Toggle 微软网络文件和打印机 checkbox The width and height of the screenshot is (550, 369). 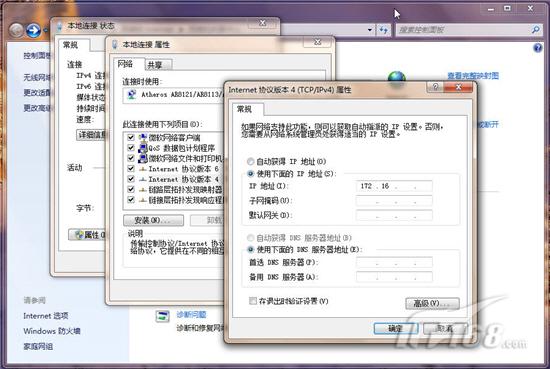tap(131, 158)
